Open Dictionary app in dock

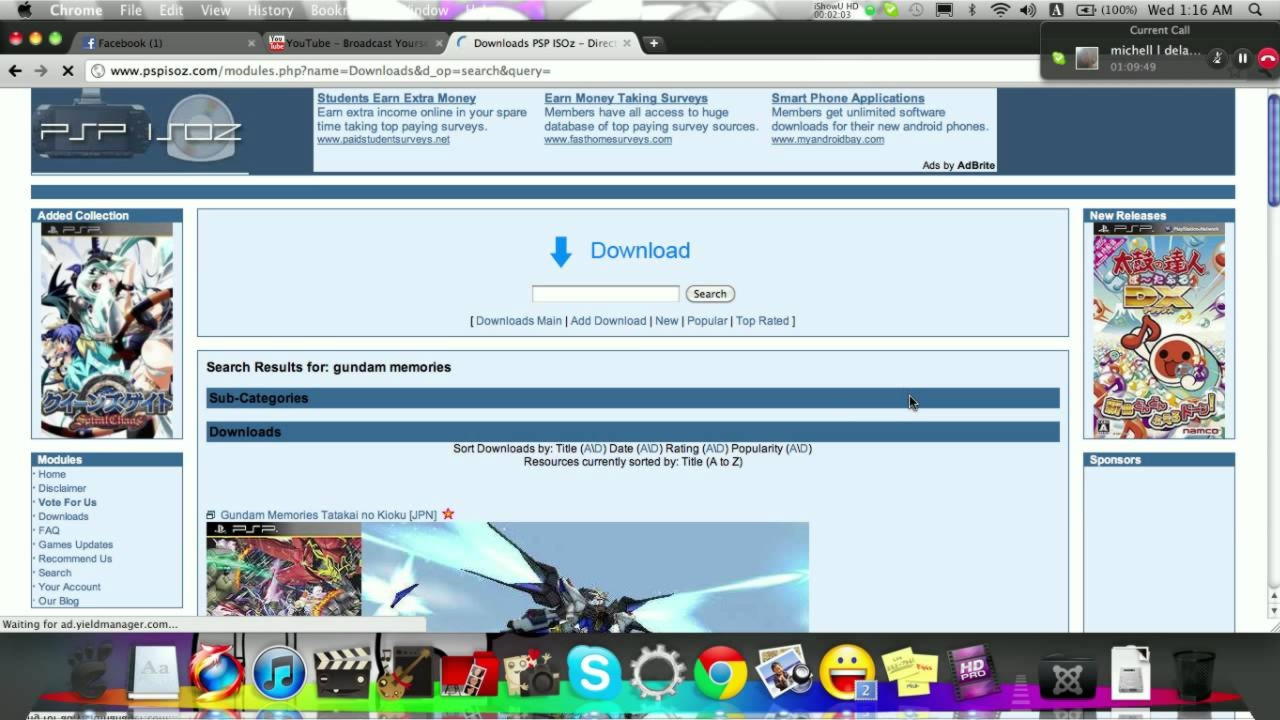point(153,672)
